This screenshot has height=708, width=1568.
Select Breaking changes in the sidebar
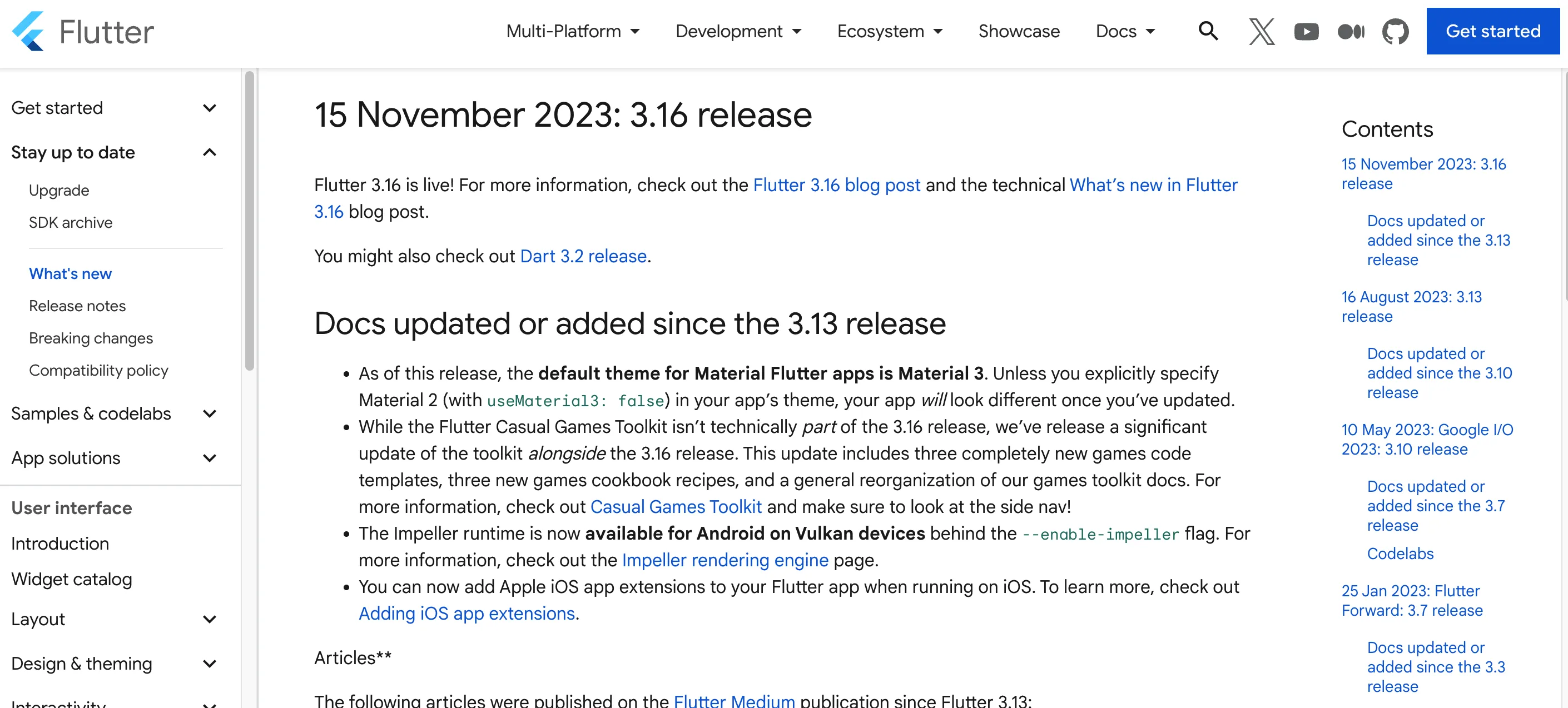(x=91, y=338)
